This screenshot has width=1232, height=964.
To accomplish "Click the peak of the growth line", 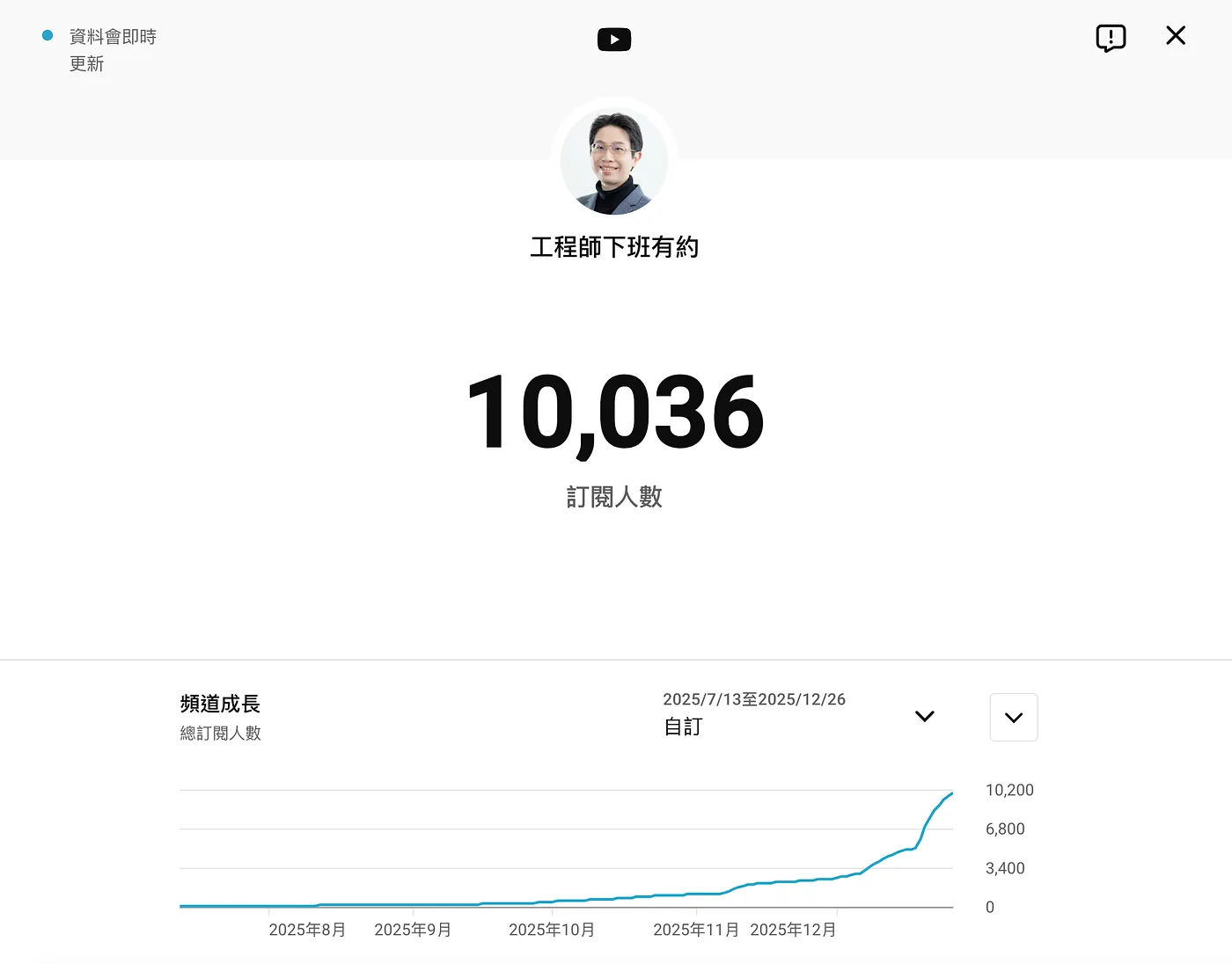I will 952,793.
